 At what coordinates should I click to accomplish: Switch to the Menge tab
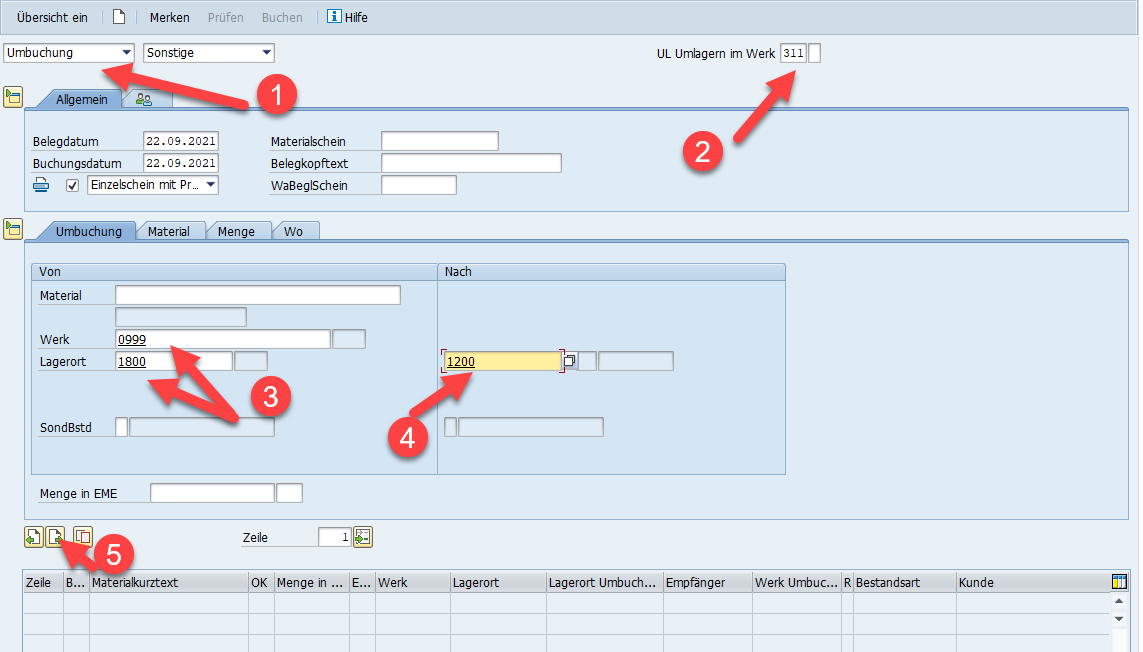(x=237, y=231)
